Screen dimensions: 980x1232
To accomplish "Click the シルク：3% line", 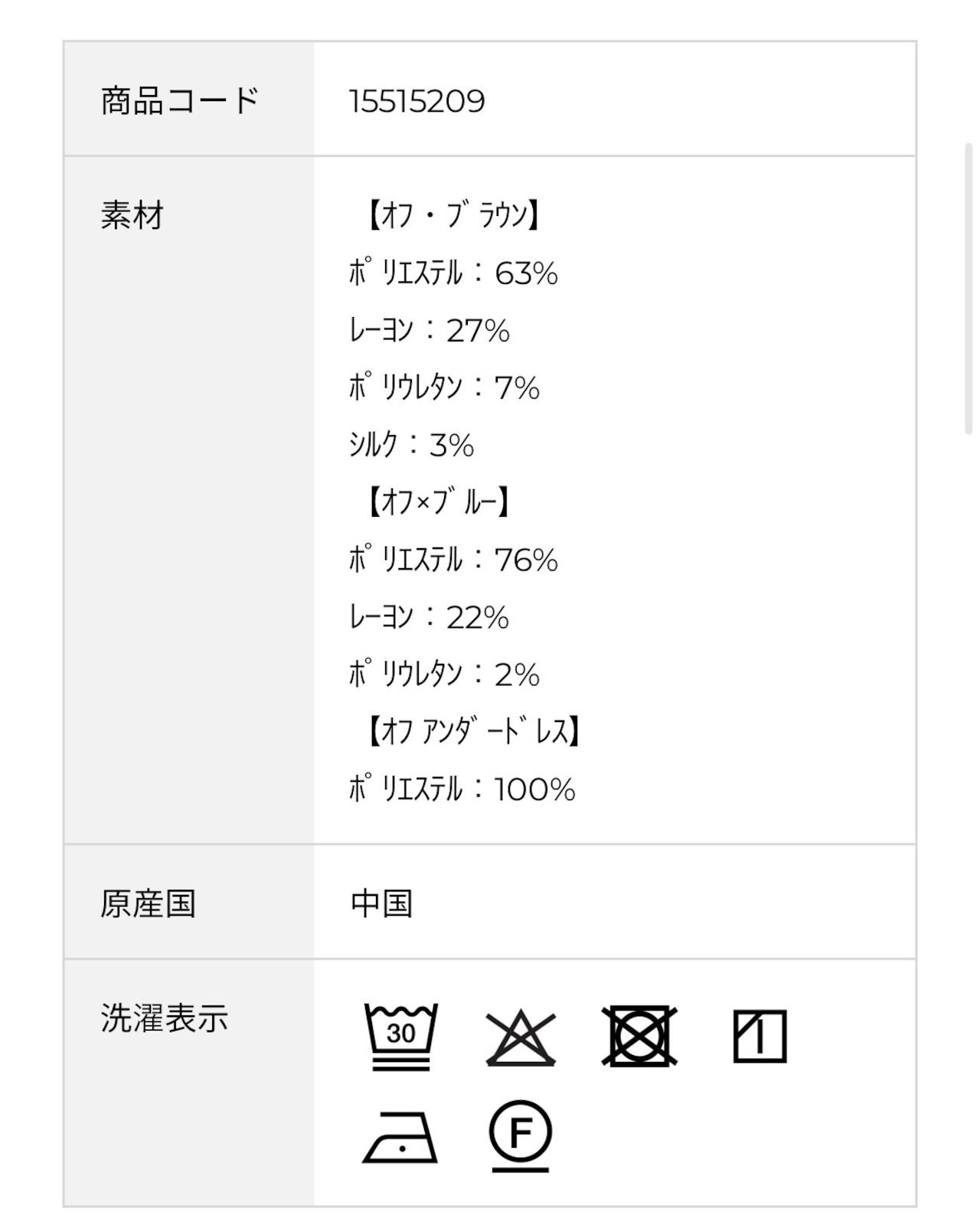I will 412,446.
